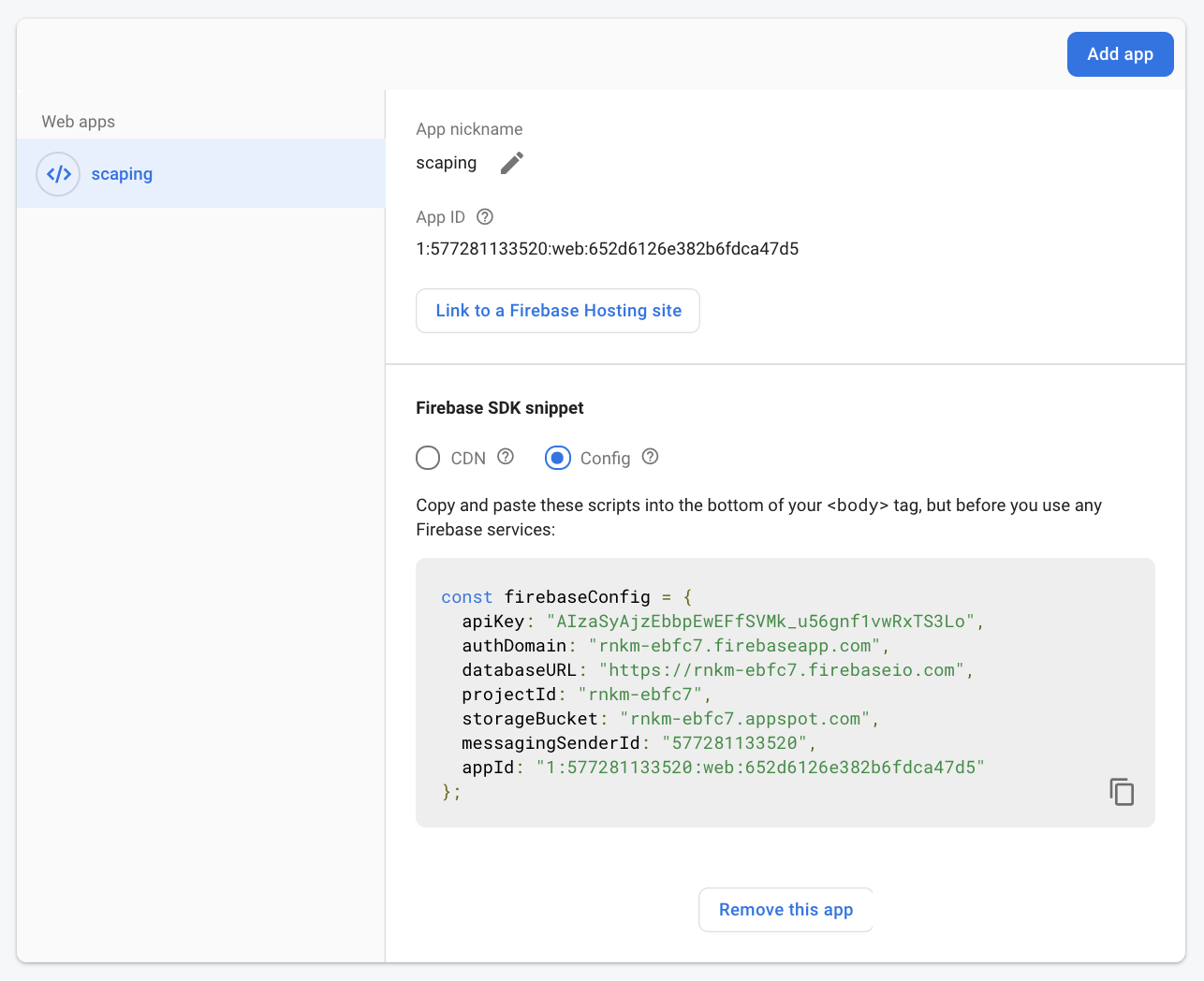Click the Web apps section label
Screen dimensions: 1204x981
click(x=79, y=122)
